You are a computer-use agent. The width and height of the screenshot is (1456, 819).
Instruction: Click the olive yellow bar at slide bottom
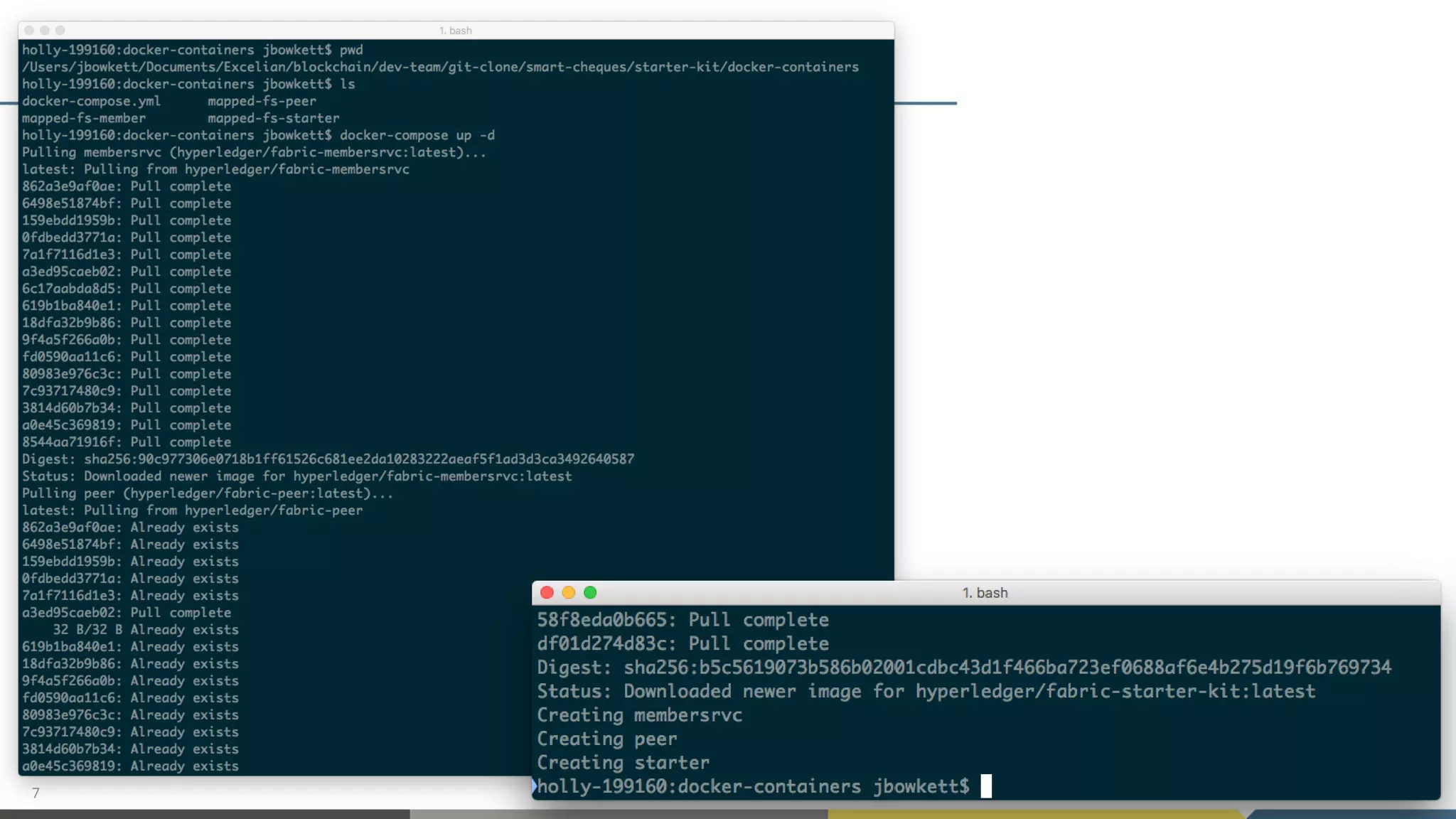click(1034, 814)
